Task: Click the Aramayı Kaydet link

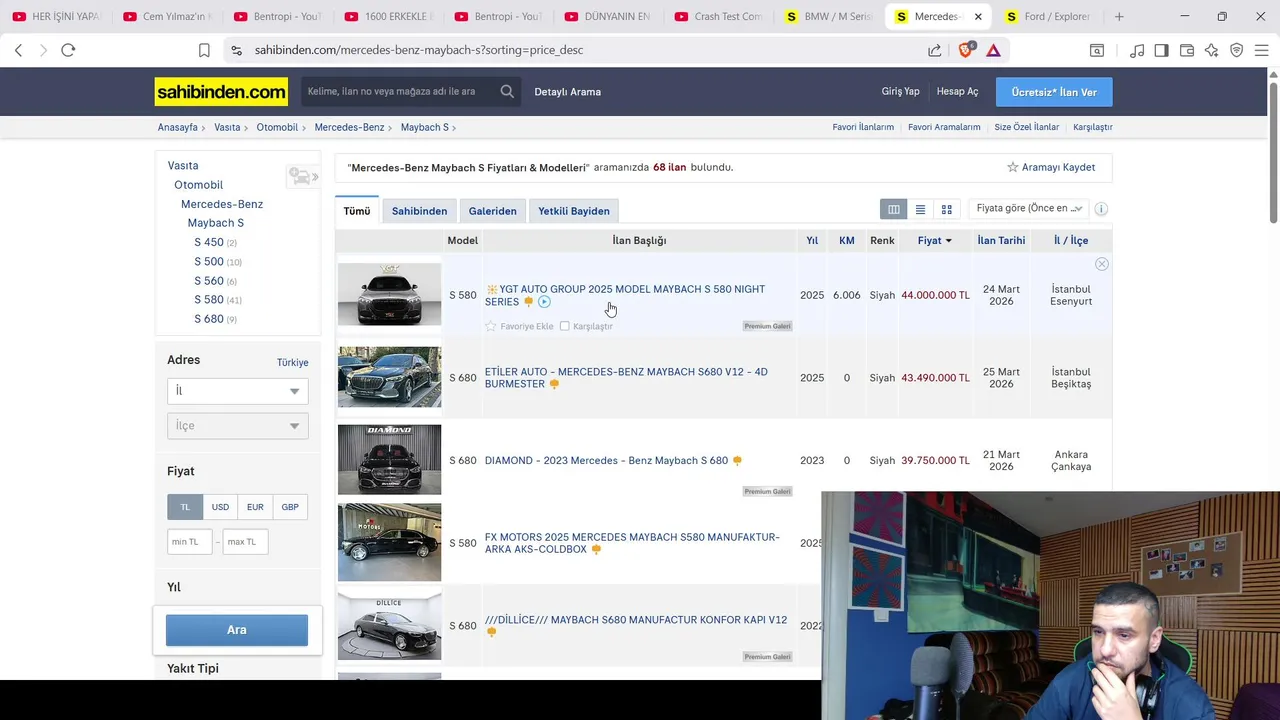Action: pyautogui.click(x=1058, y=167)
